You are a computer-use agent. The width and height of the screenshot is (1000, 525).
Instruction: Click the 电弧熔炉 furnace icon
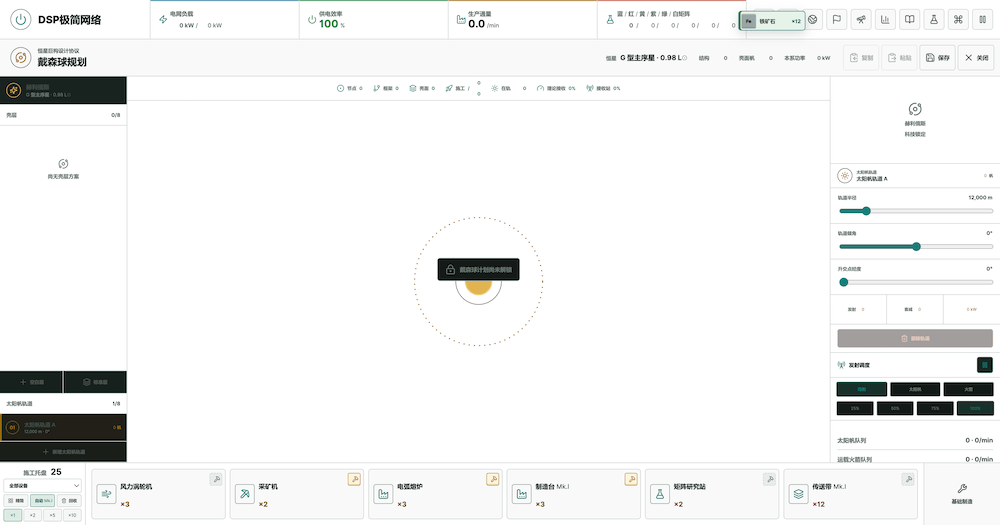pos(383,494)
